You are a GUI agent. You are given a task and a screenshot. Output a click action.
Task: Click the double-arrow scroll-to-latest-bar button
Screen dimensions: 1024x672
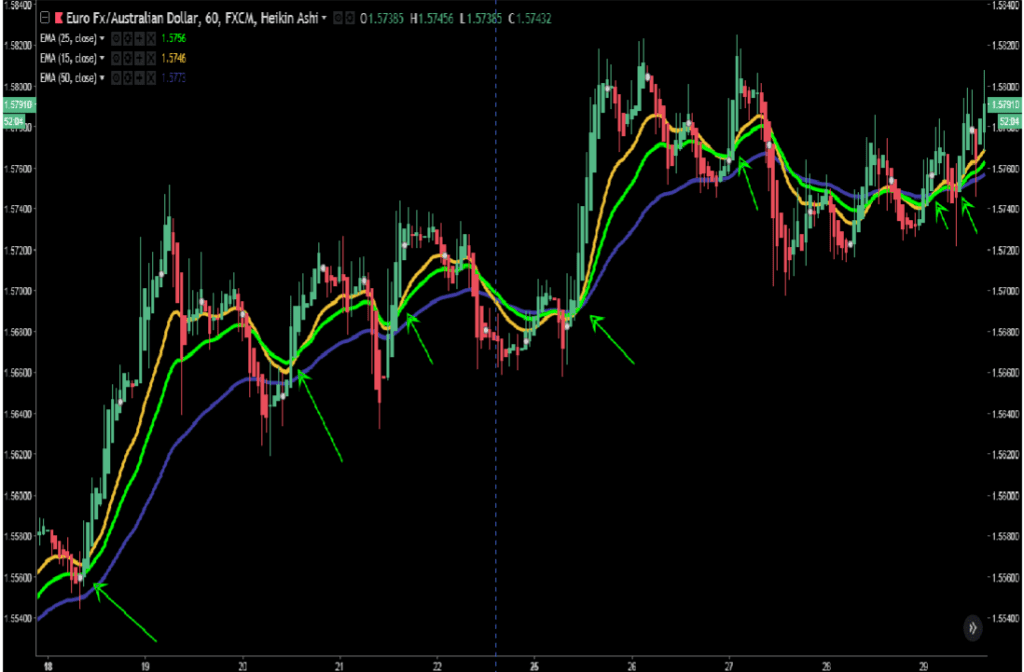click(x=972, y=628)
